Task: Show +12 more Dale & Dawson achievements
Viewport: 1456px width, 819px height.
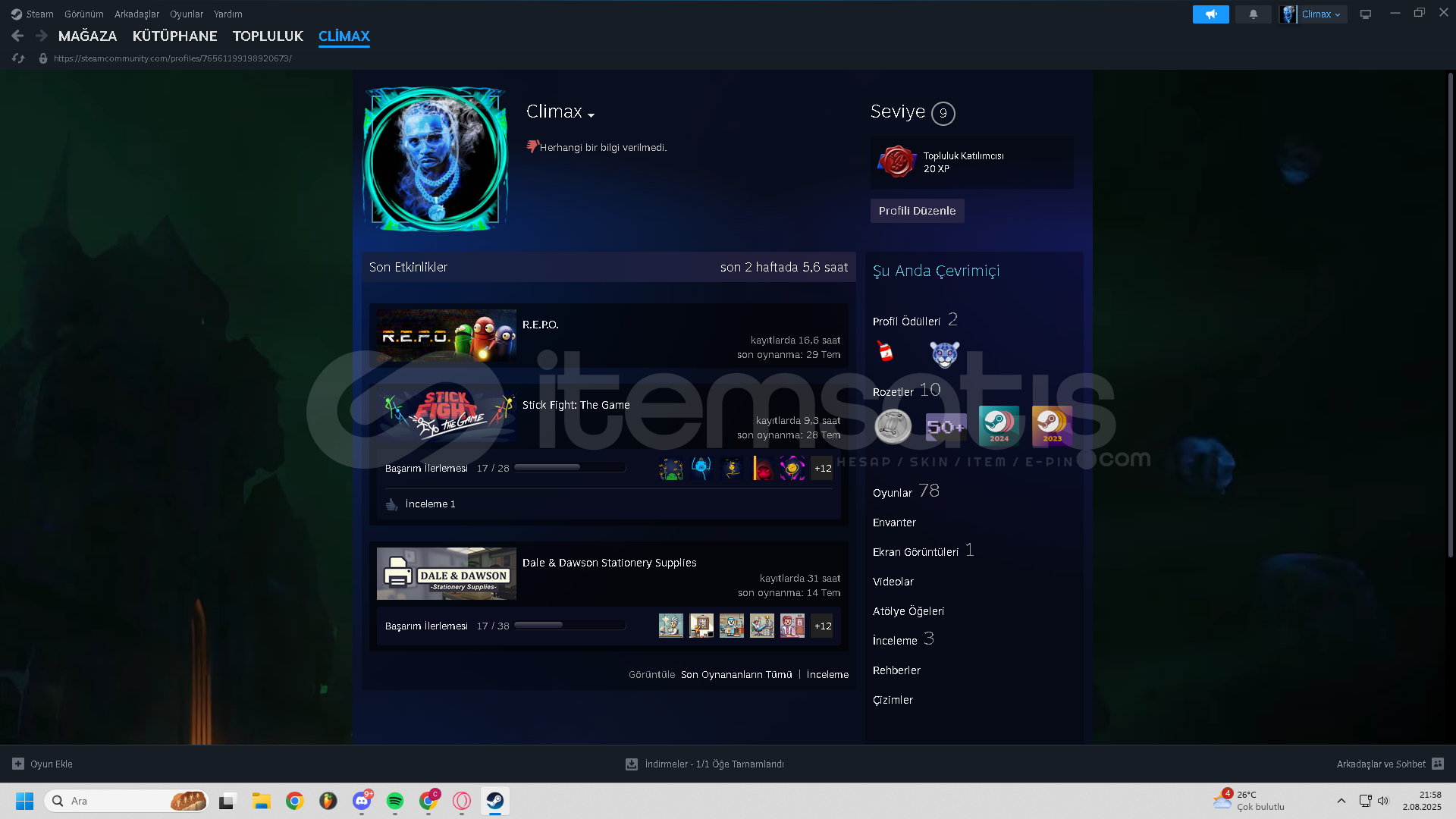Action: (823, 626)
